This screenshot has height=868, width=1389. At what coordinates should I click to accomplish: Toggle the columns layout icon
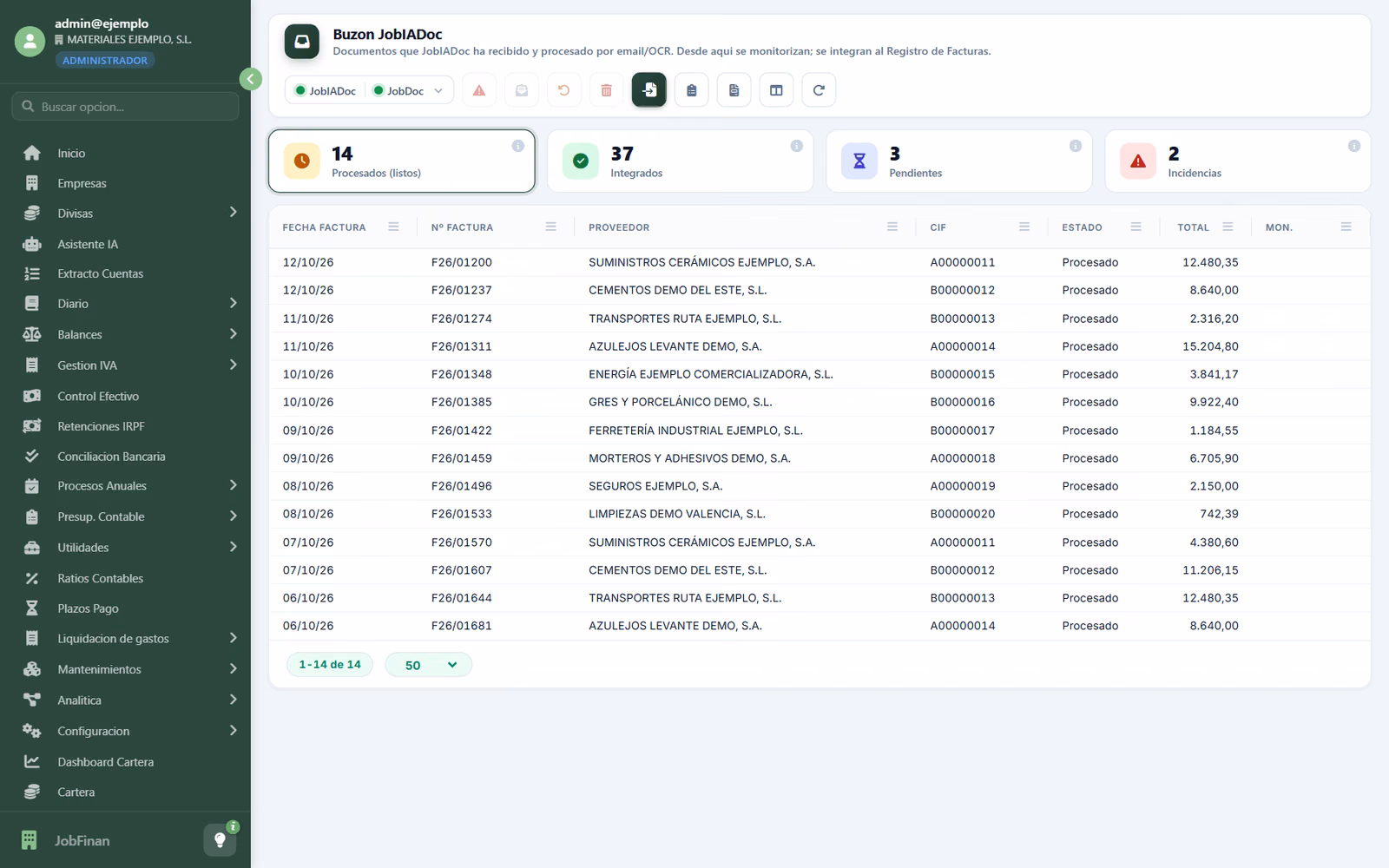(x=776, y=90)
